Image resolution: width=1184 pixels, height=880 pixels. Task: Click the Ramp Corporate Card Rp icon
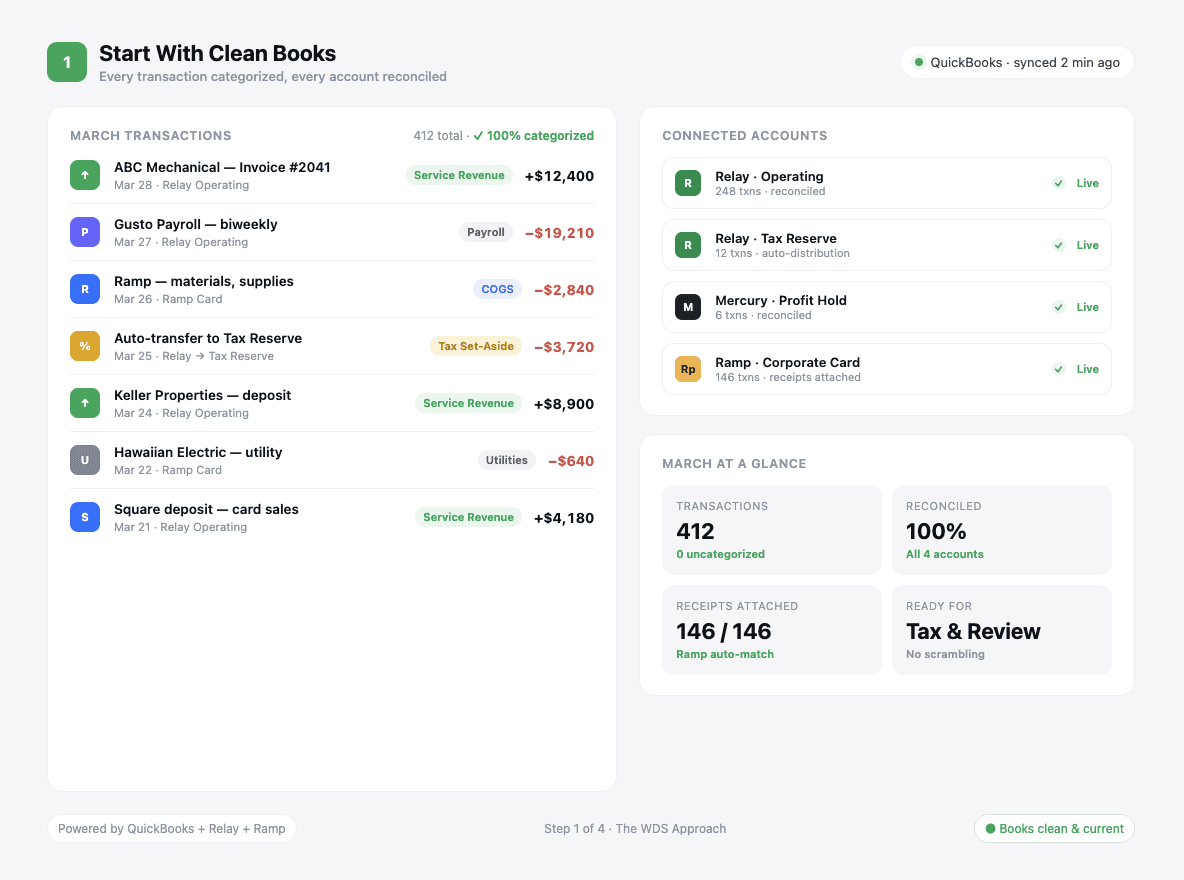[x=689, y=369]
